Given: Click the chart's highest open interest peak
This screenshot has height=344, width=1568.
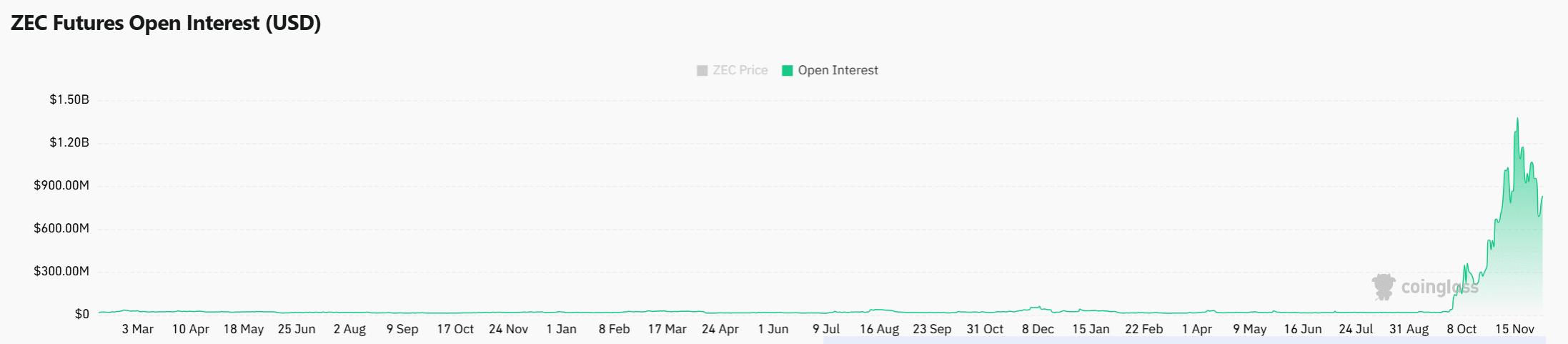Looking at the screenshot, I should (1517, 119).
